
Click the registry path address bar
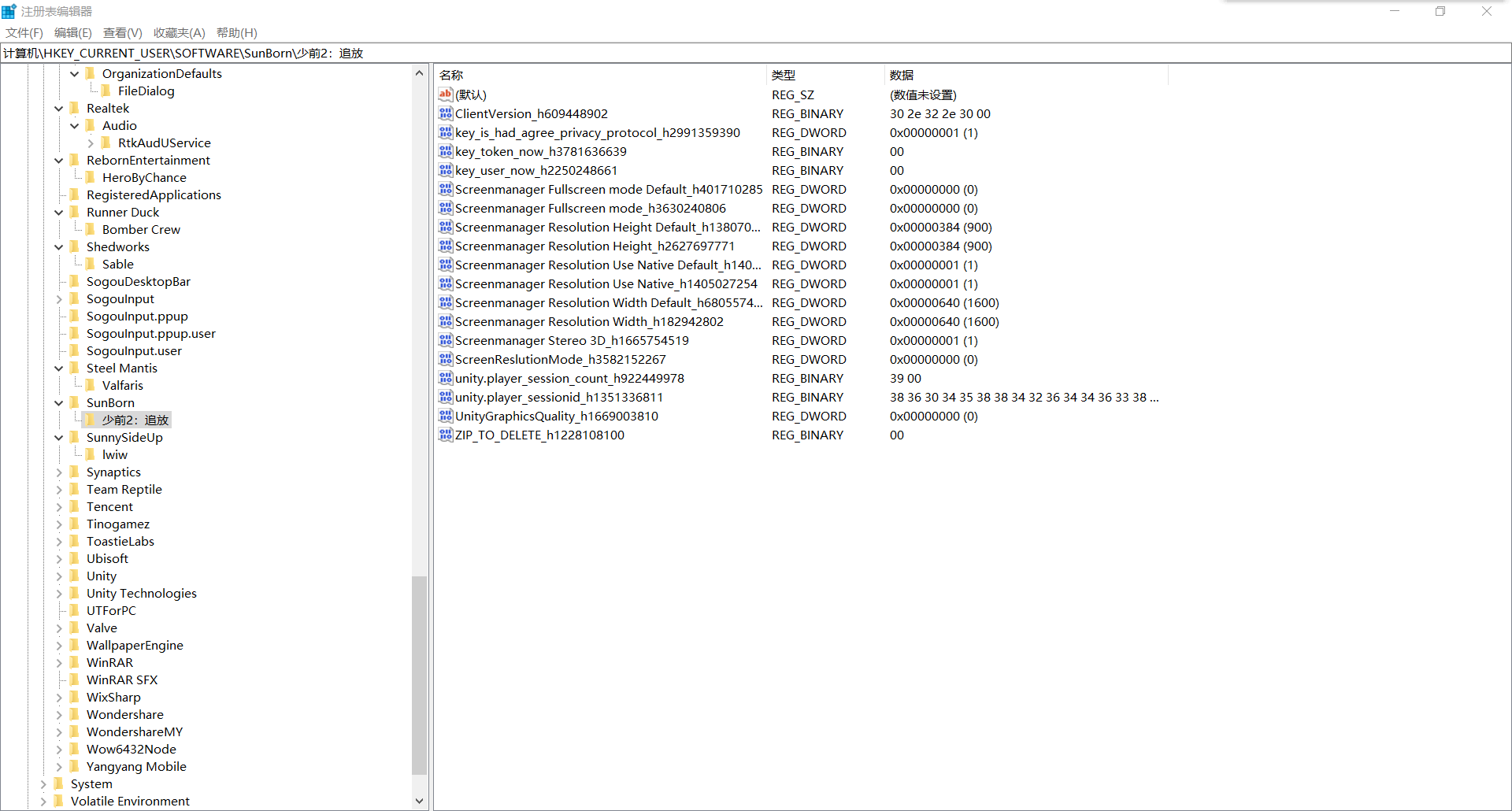(x=756, y=53)
